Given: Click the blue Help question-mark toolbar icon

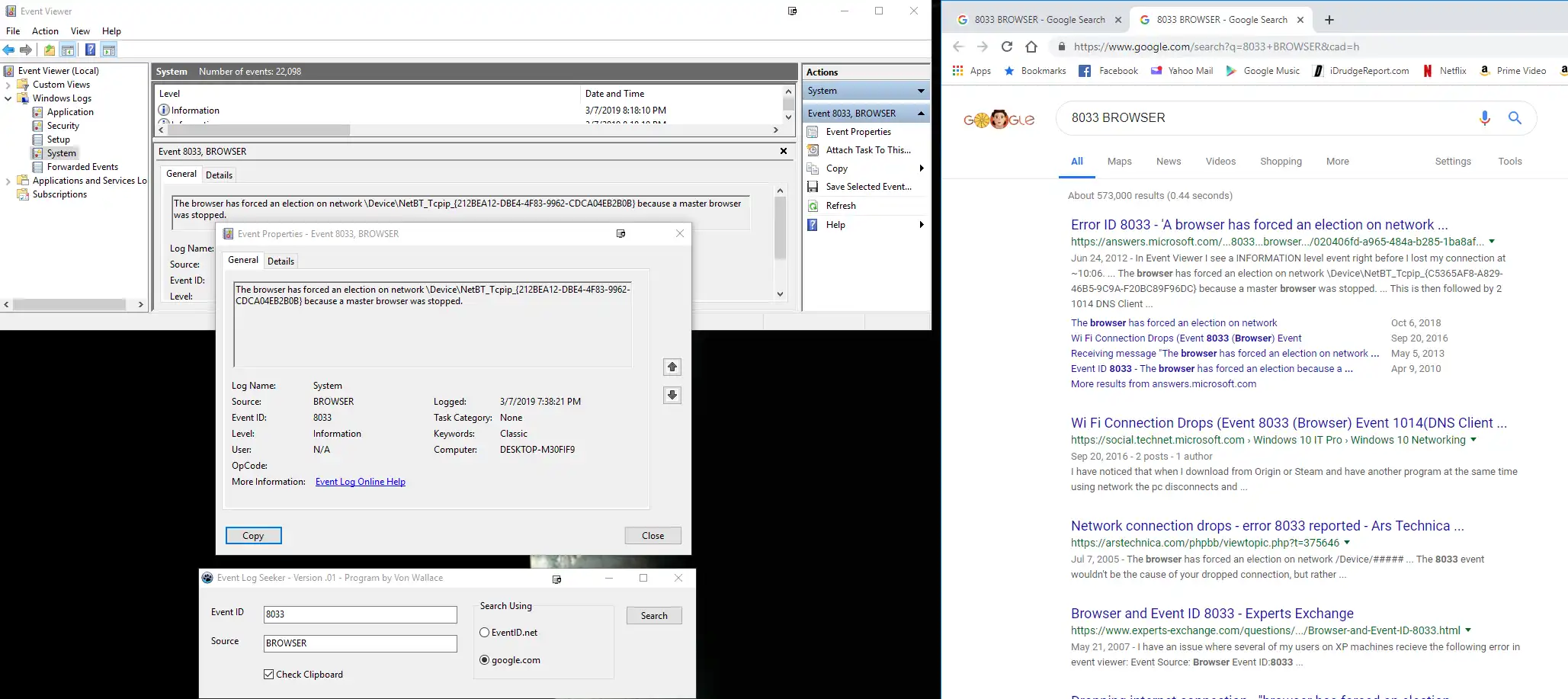Looking at the screenshot, I should tap(90, 50).
